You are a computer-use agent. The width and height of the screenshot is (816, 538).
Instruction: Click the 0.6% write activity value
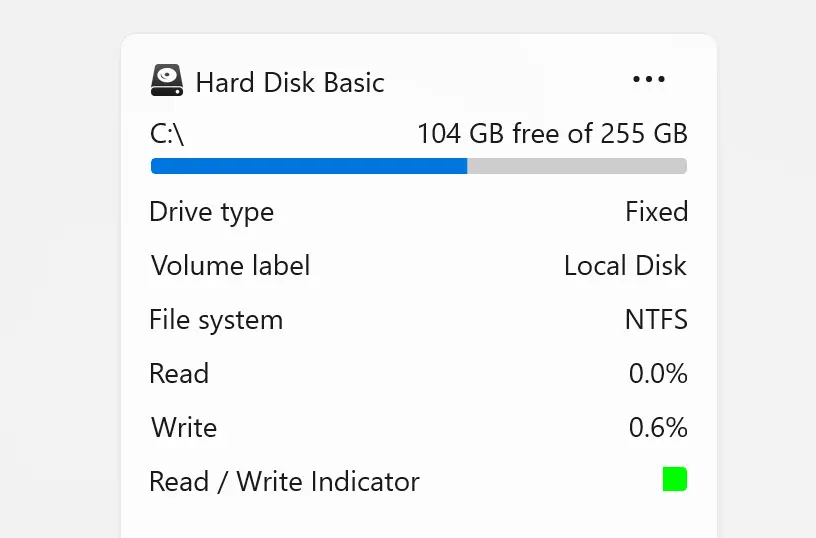tap(658, 428)
